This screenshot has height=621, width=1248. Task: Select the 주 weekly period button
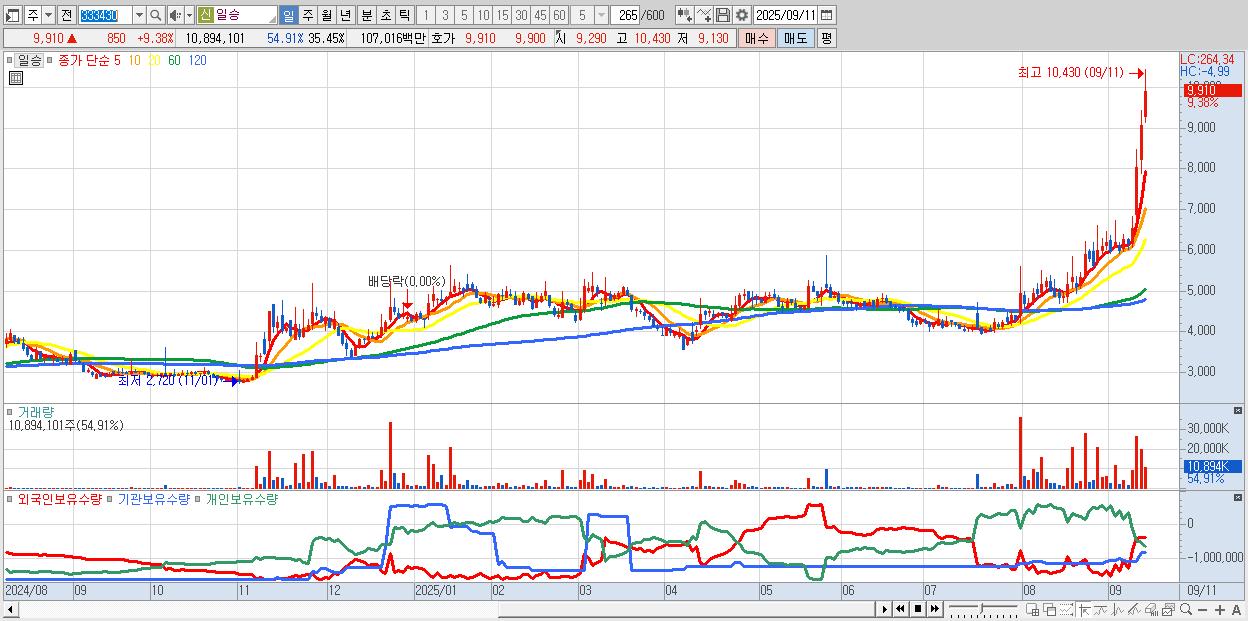click(307, 15)
